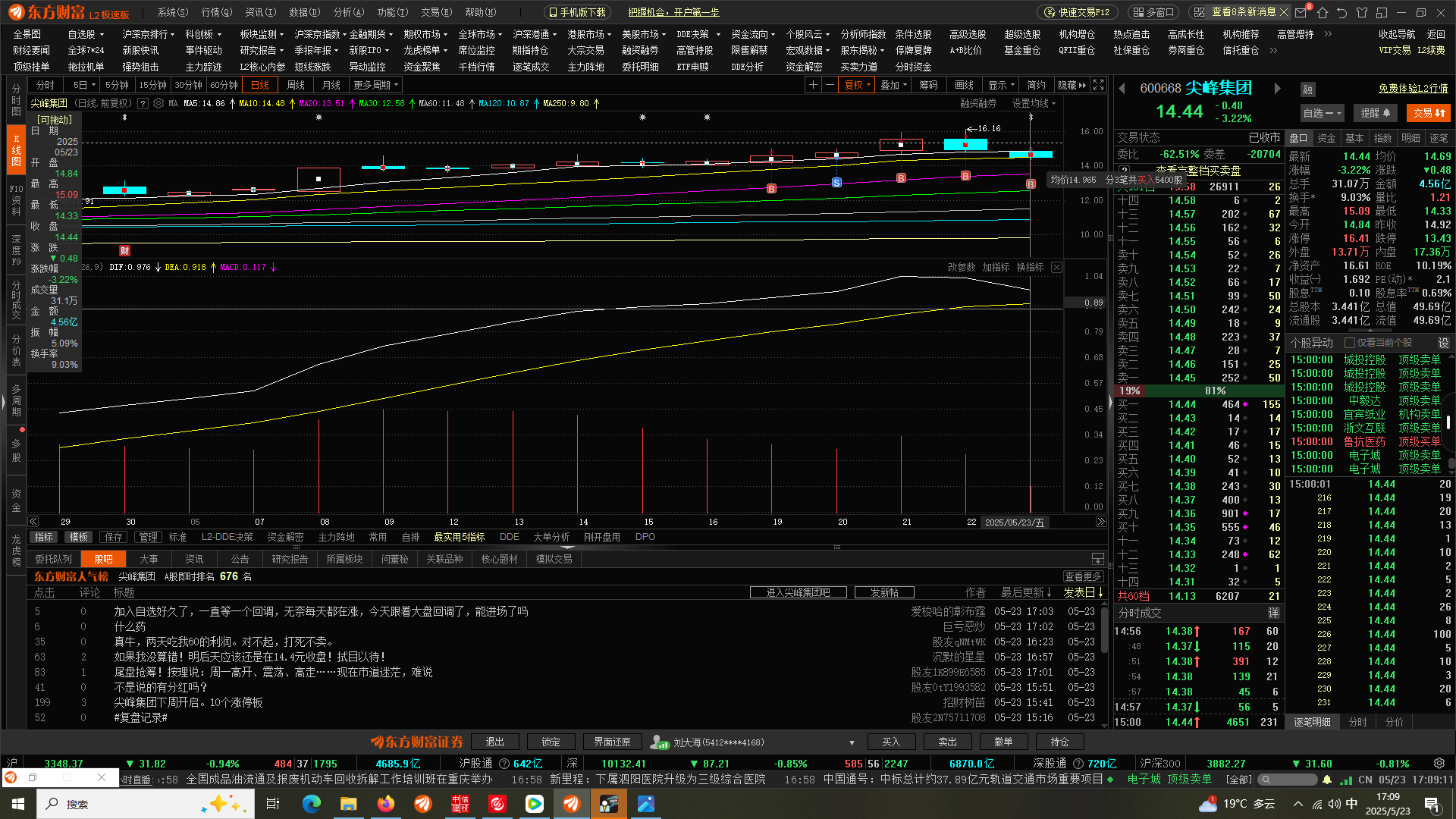Screen dimensions: 1456x819
Task: Open 自选 watchlist dropdown
Action: click(x=1322, y=113)
